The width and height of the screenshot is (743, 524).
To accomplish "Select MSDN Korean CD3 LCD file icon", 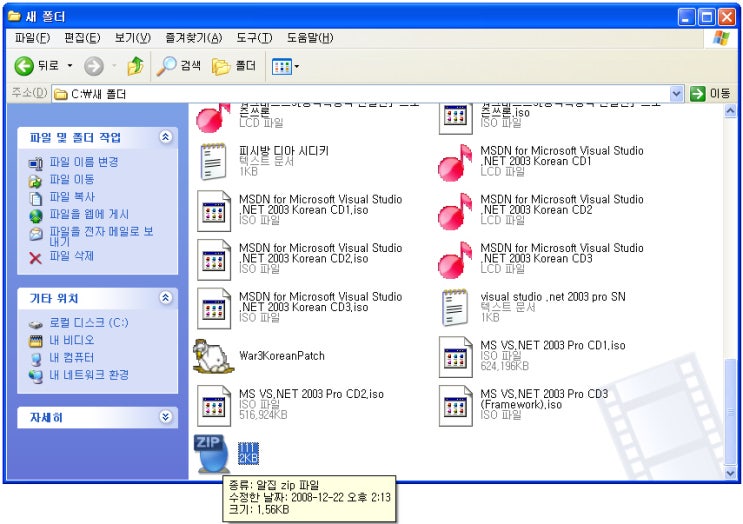I will [455, 261].
